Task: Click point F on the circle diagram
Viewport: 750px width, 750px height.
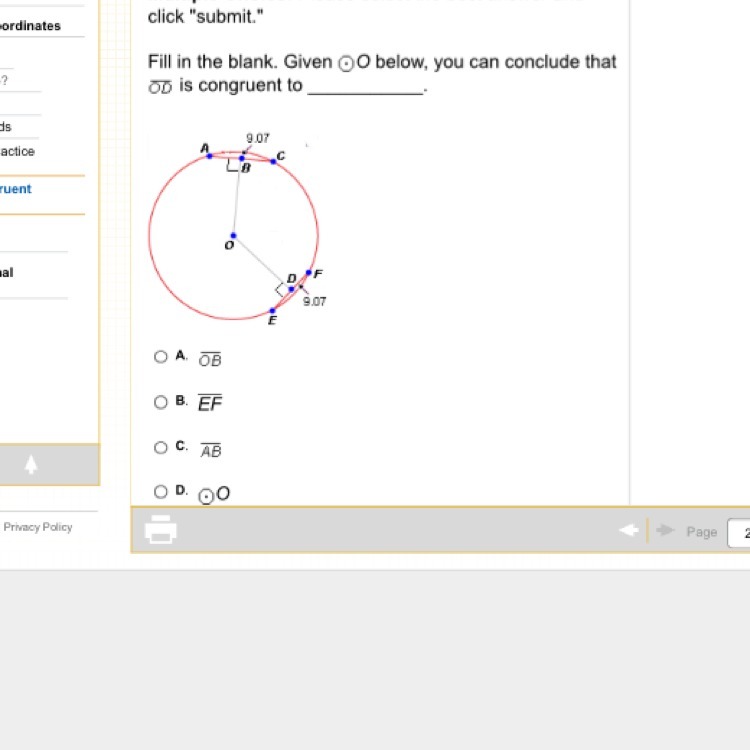Action: (x=308, y=273)
